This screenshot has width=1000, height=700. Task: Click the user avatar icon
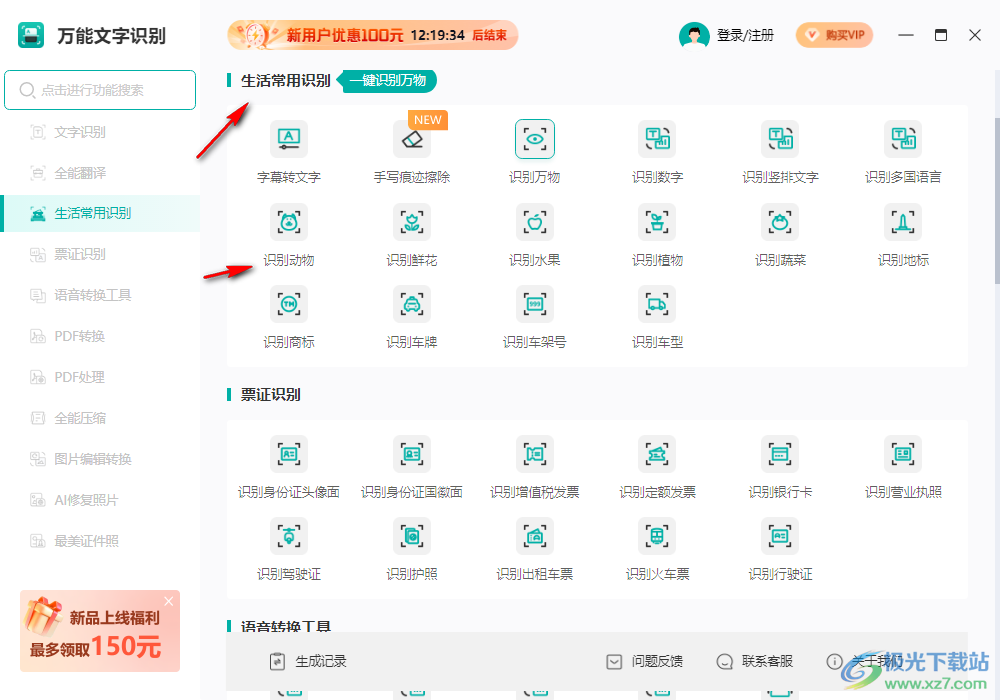pos(694,35)
